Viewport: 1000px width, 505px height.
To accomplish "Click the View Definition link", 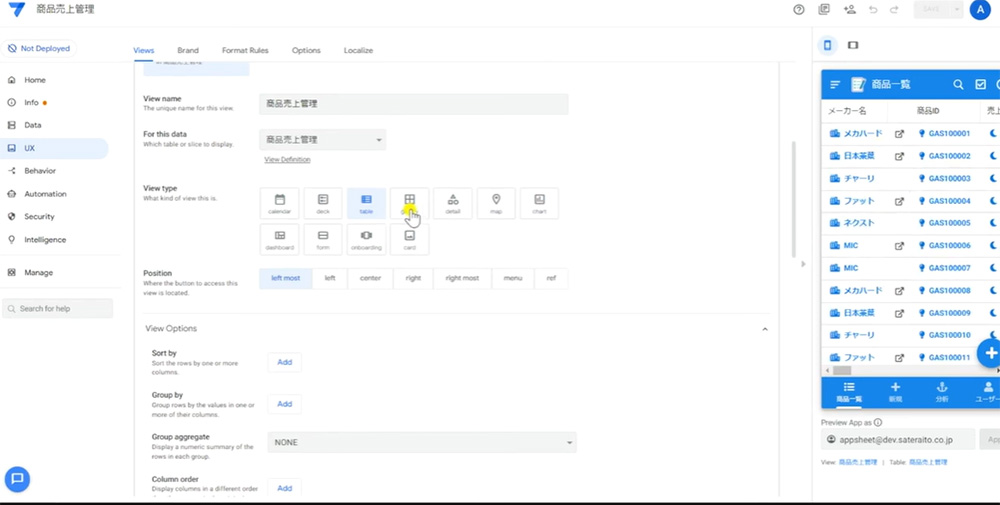I will tap(287, 159).
